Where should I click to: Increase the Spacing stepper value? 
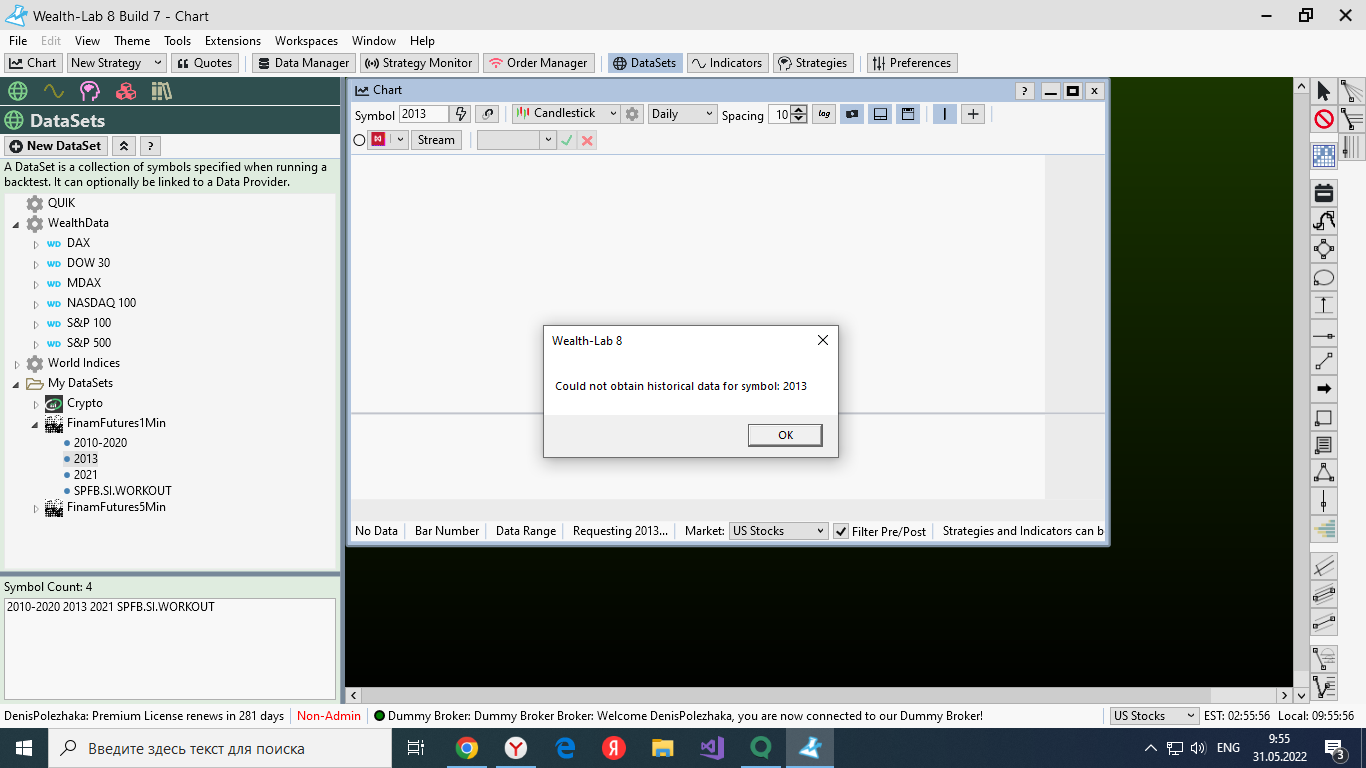[799, 110]
